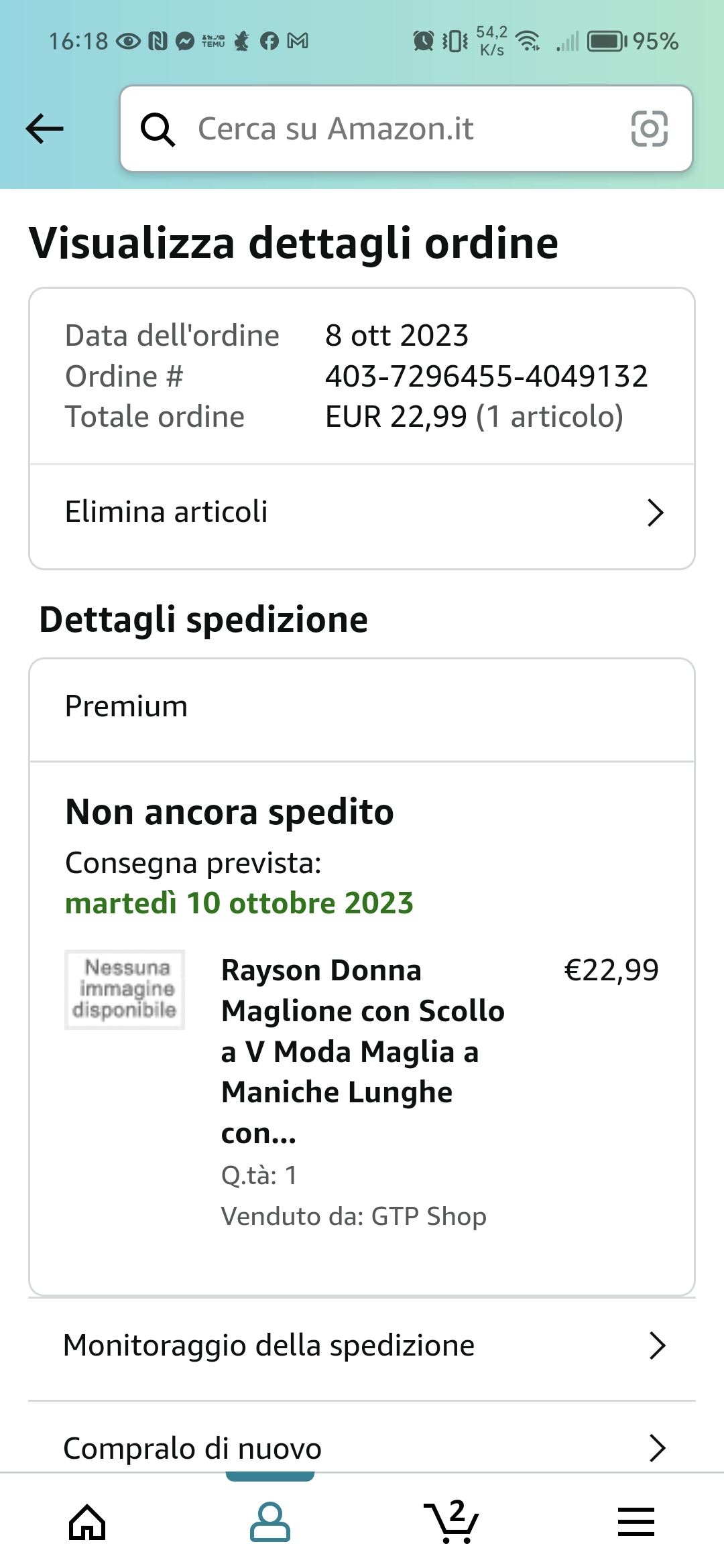The height and width of the screenshot is (1568, 724).
Task: Expand Monitoraggio della spedizione chevron
Action: click(x=658, y=1346)
